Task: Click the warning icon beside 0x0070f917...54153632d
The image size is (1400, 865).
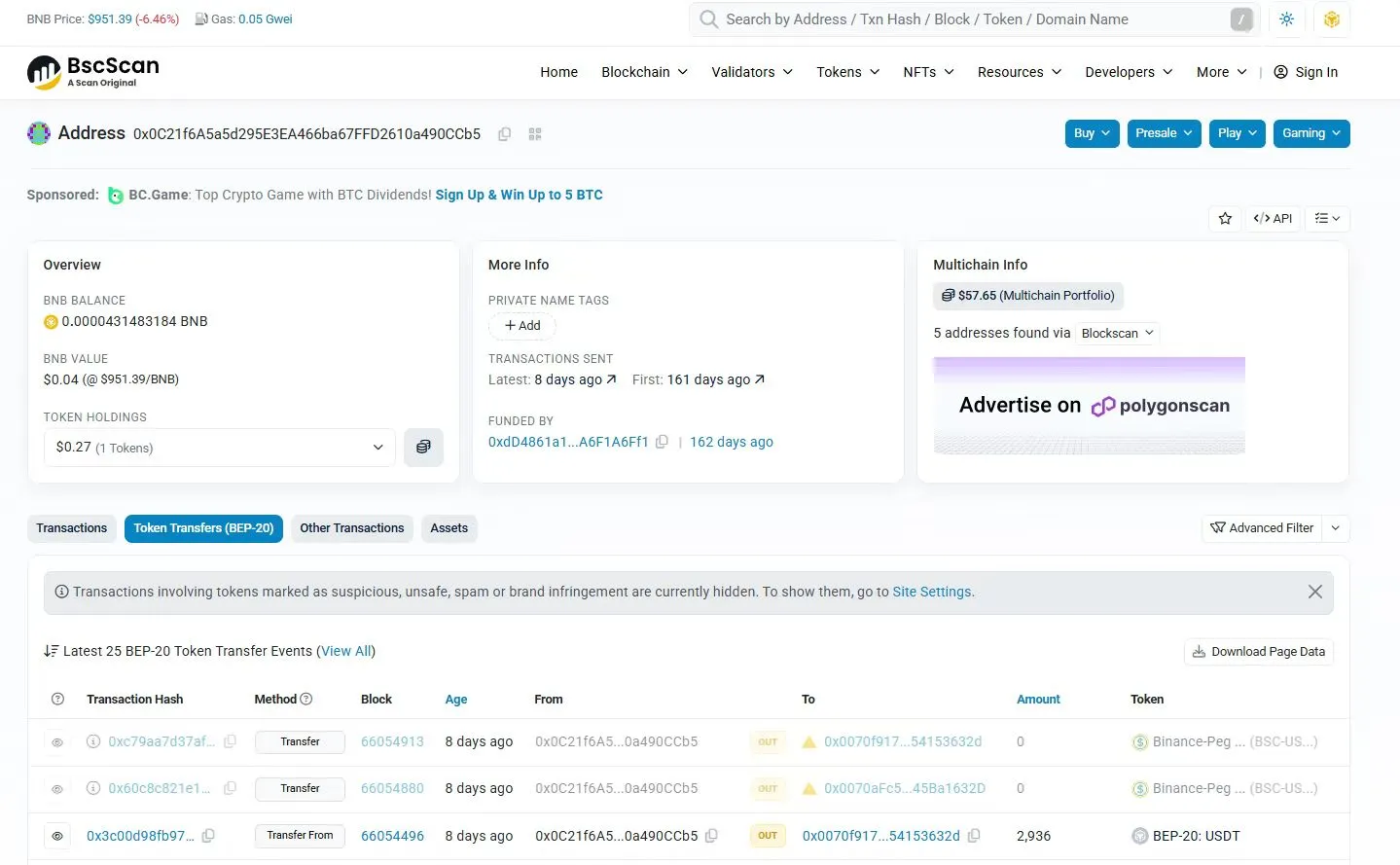Action: click(x=808, y=741)
